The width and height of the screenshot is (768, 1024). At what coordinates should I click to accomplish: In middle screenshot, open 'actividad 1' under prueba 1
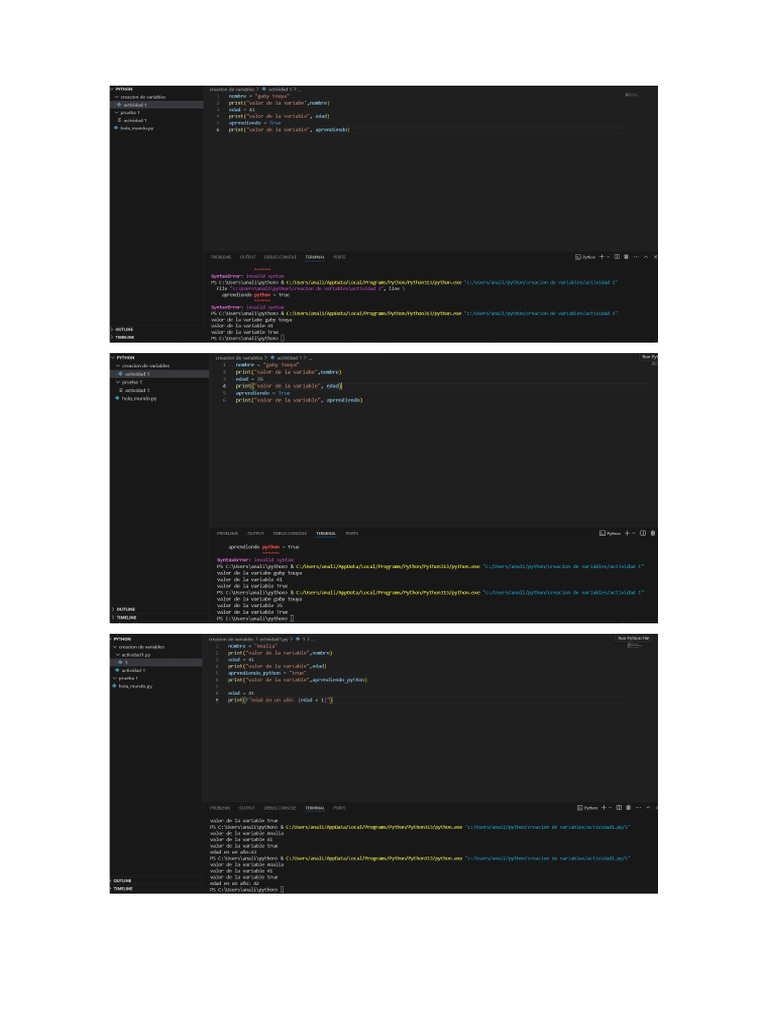point(135,390)
